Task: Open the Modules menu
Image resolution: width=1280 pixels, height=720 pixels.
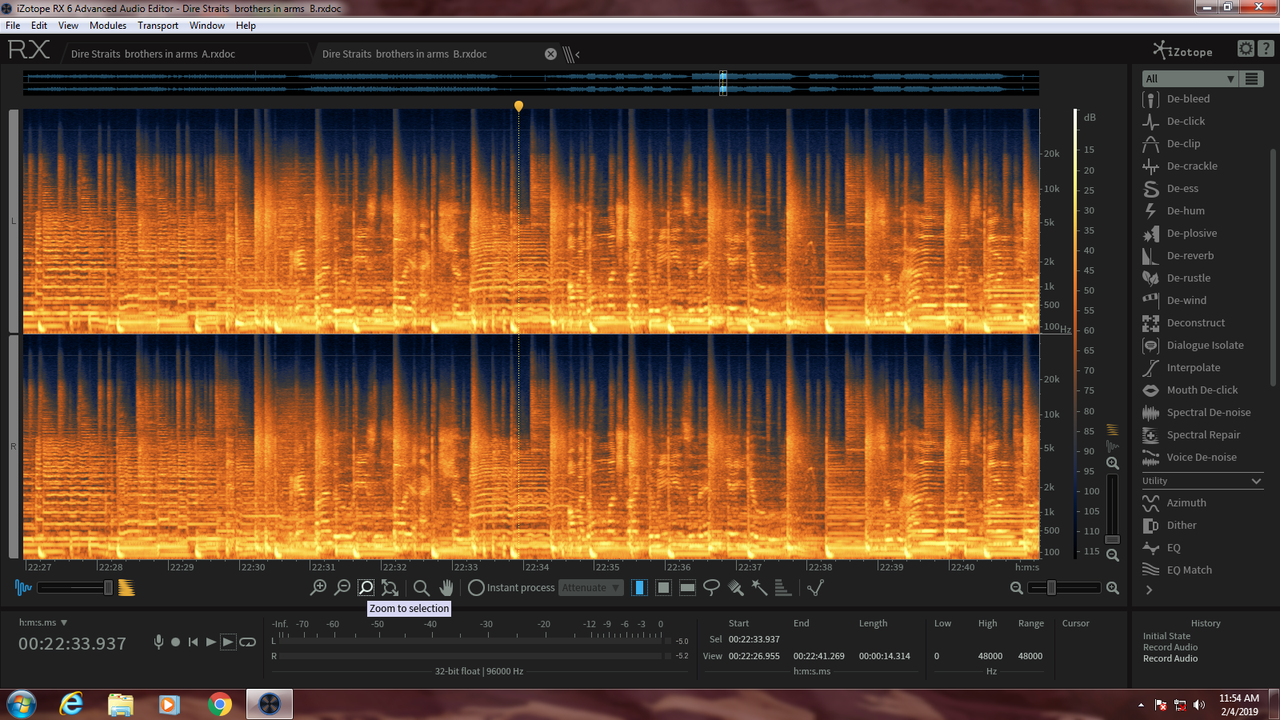Action: pyautogui.click(x=107, y=25)
